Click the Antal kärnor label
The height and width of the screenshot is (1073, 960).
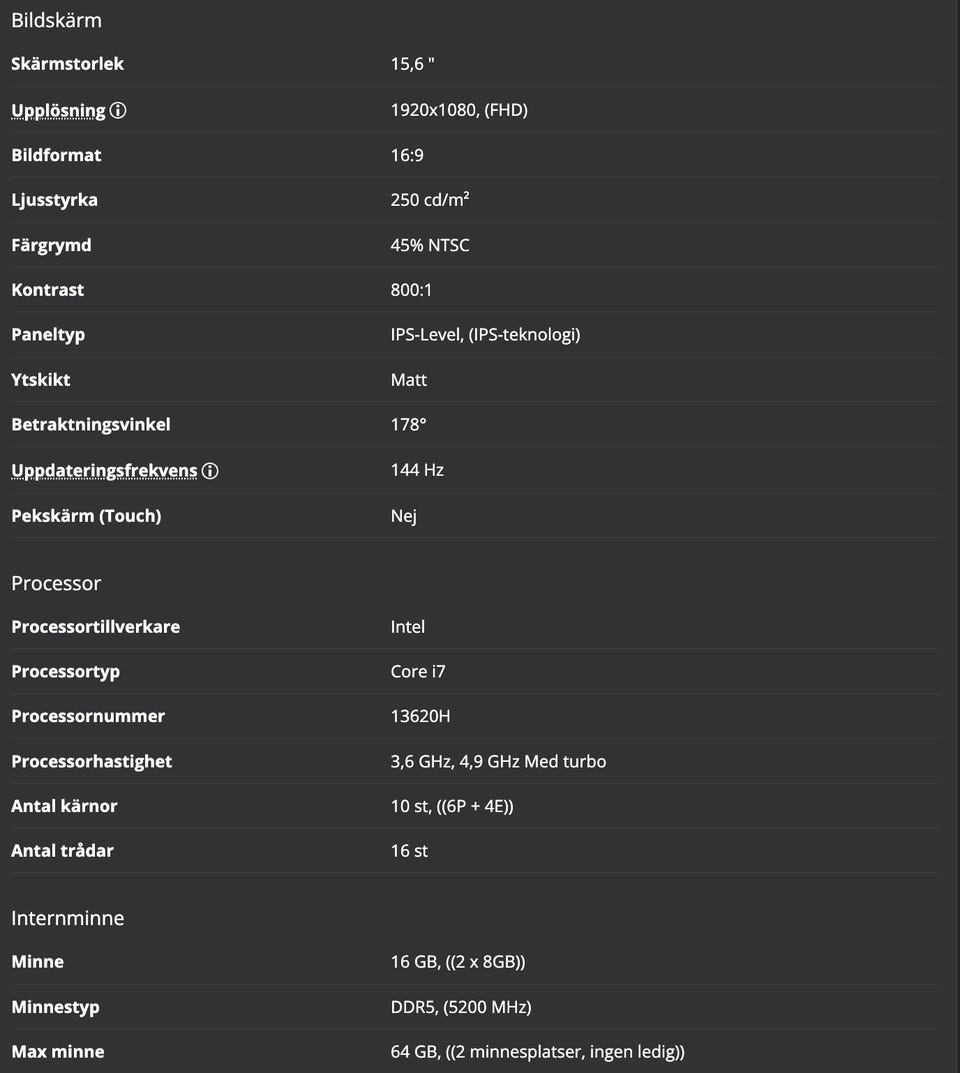[x=64, y=806]
